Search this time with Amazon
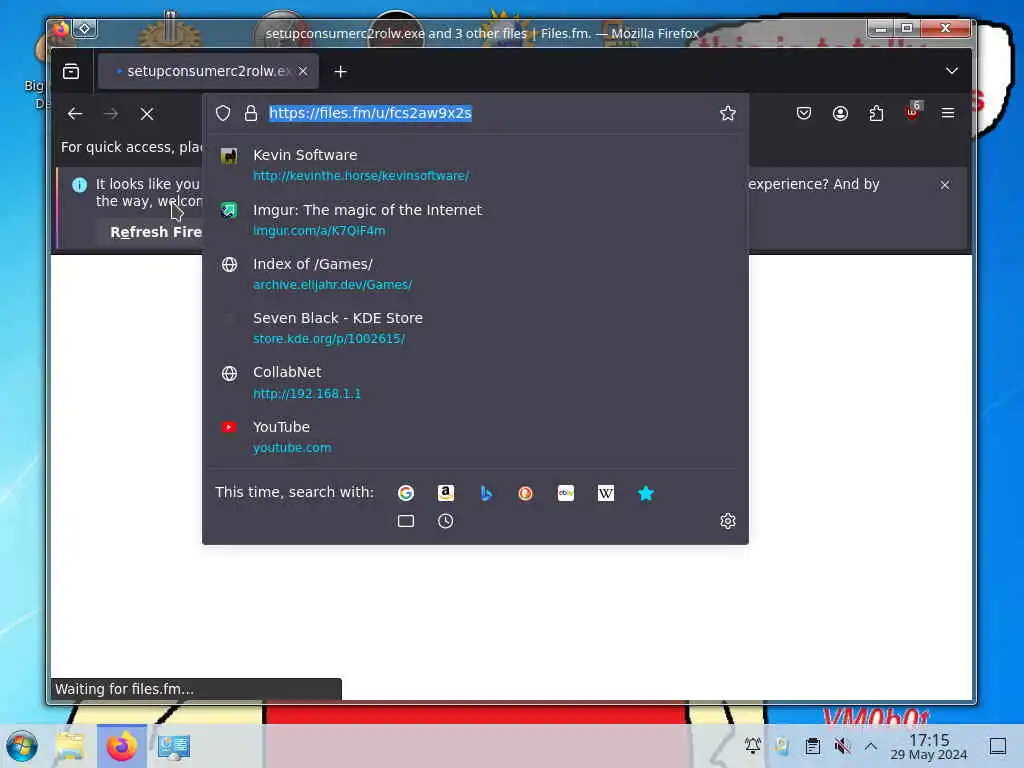This screenshot has width=1024, height=768. [x=445, y=493]
